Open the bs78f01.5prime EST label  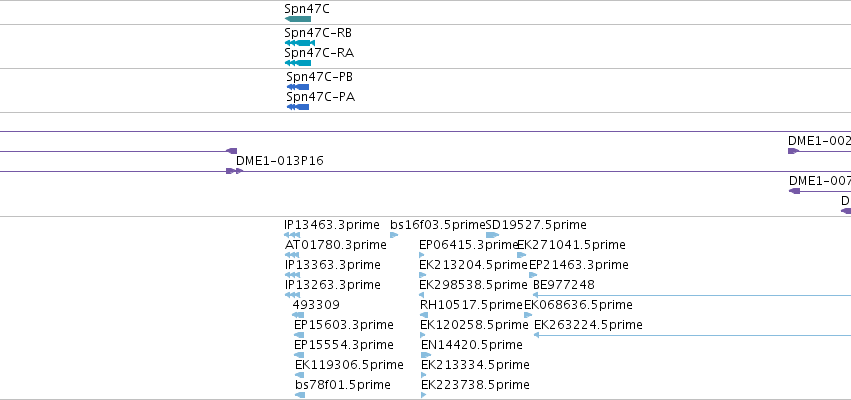342,385
